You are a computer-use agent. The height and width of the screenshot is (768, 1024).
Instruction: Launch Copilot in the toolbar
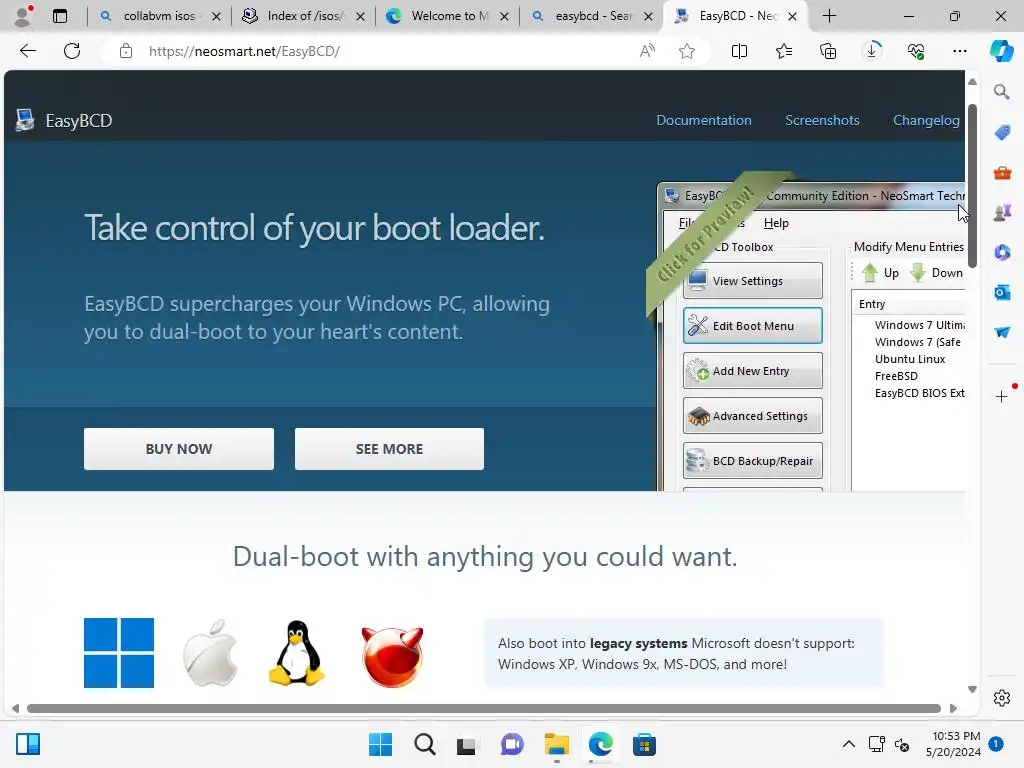[x=1001, y=51]
